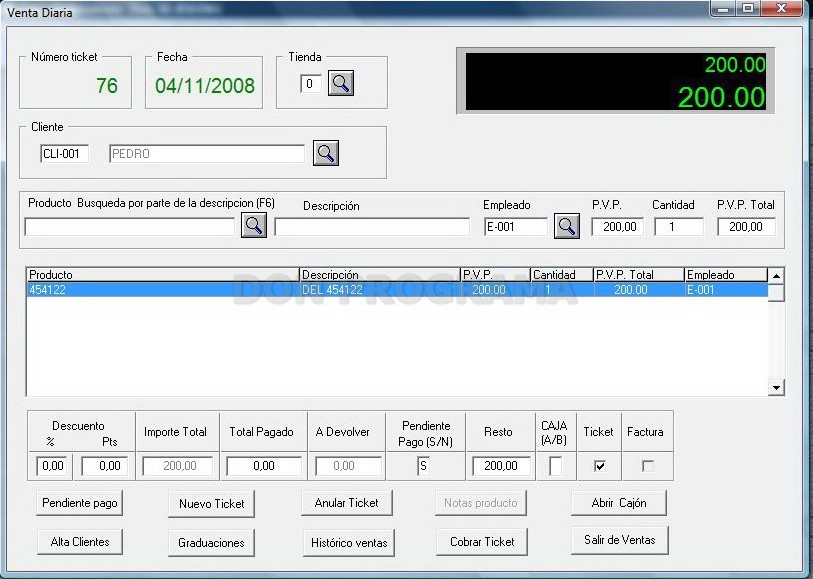Exit using Salir de Ventas button

pos(620,540)
